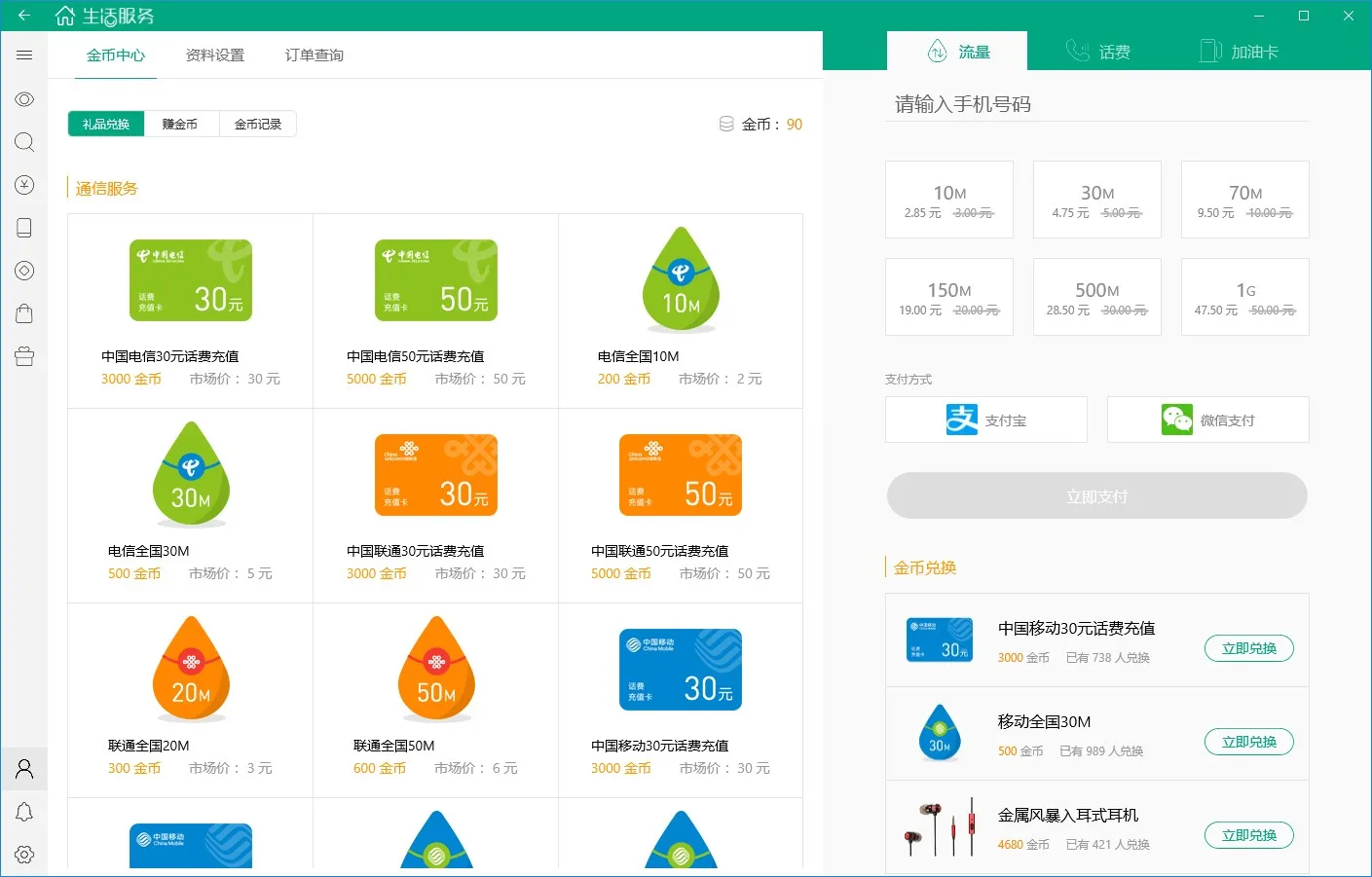The height and width of the screenshot is (877, 1372).
Task: Click the user profile icon in the sidebar
Action: click(x=24, y=769)
